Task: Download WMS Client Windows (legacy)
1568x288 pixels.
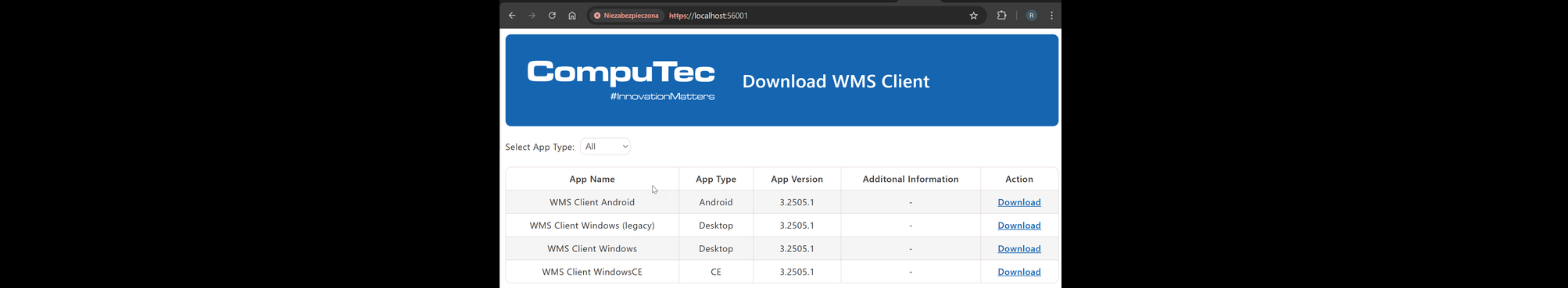Action: [1019, 226]
